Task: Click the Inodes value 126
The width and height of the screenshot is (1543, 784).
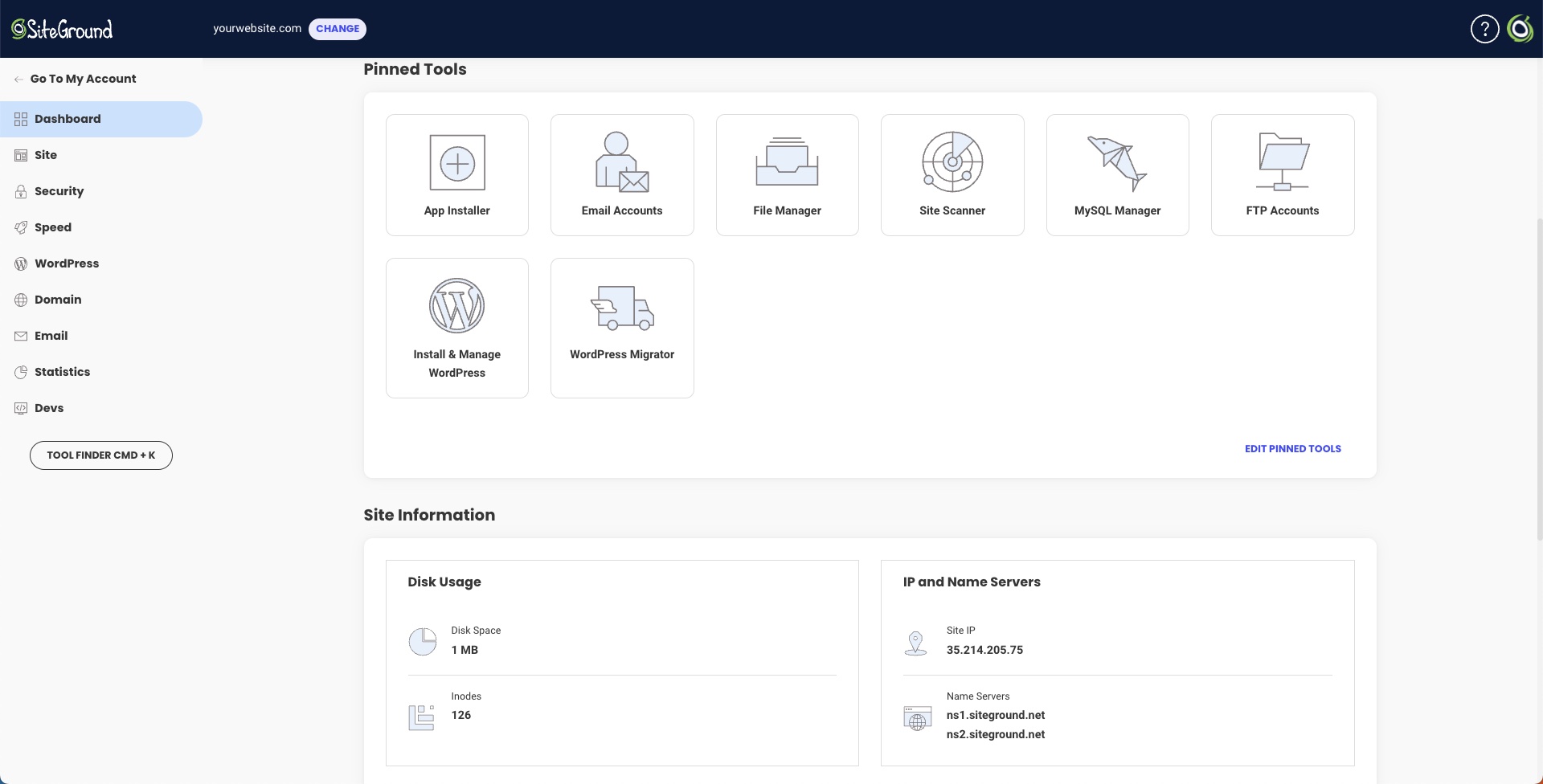Action: (x=461, y=715)
